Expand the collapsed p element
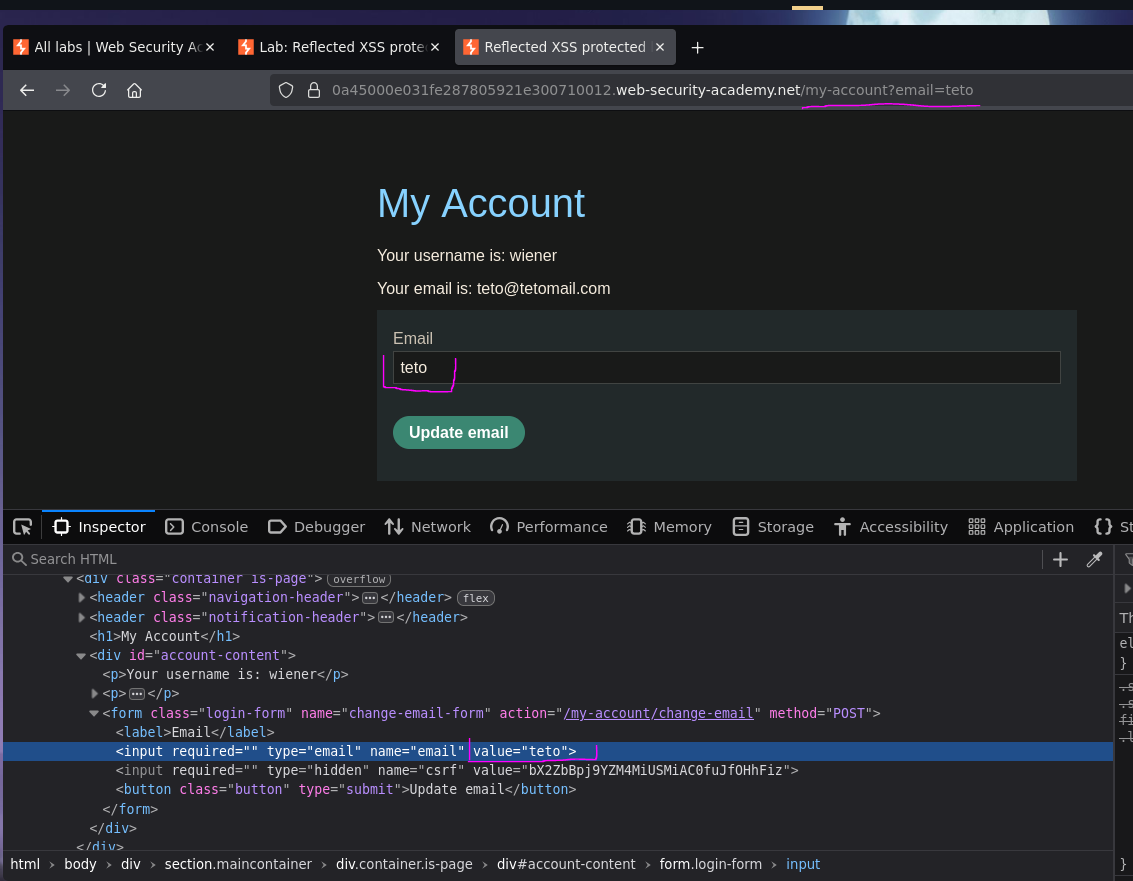The width and height of the screenshot is (1133, 881). (x=94, y=694)
